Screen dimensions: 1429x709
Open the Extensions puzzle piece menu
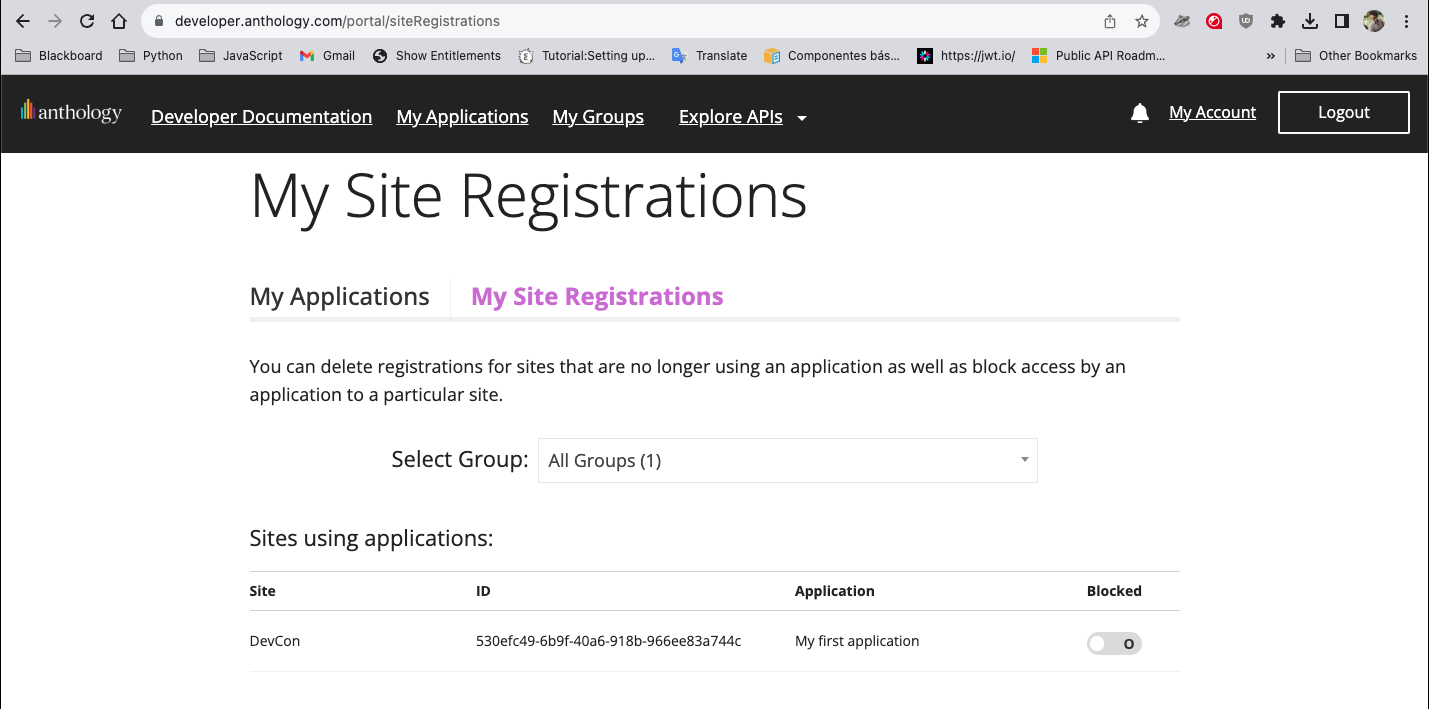pyautogui.click(x=1277, y=21)
